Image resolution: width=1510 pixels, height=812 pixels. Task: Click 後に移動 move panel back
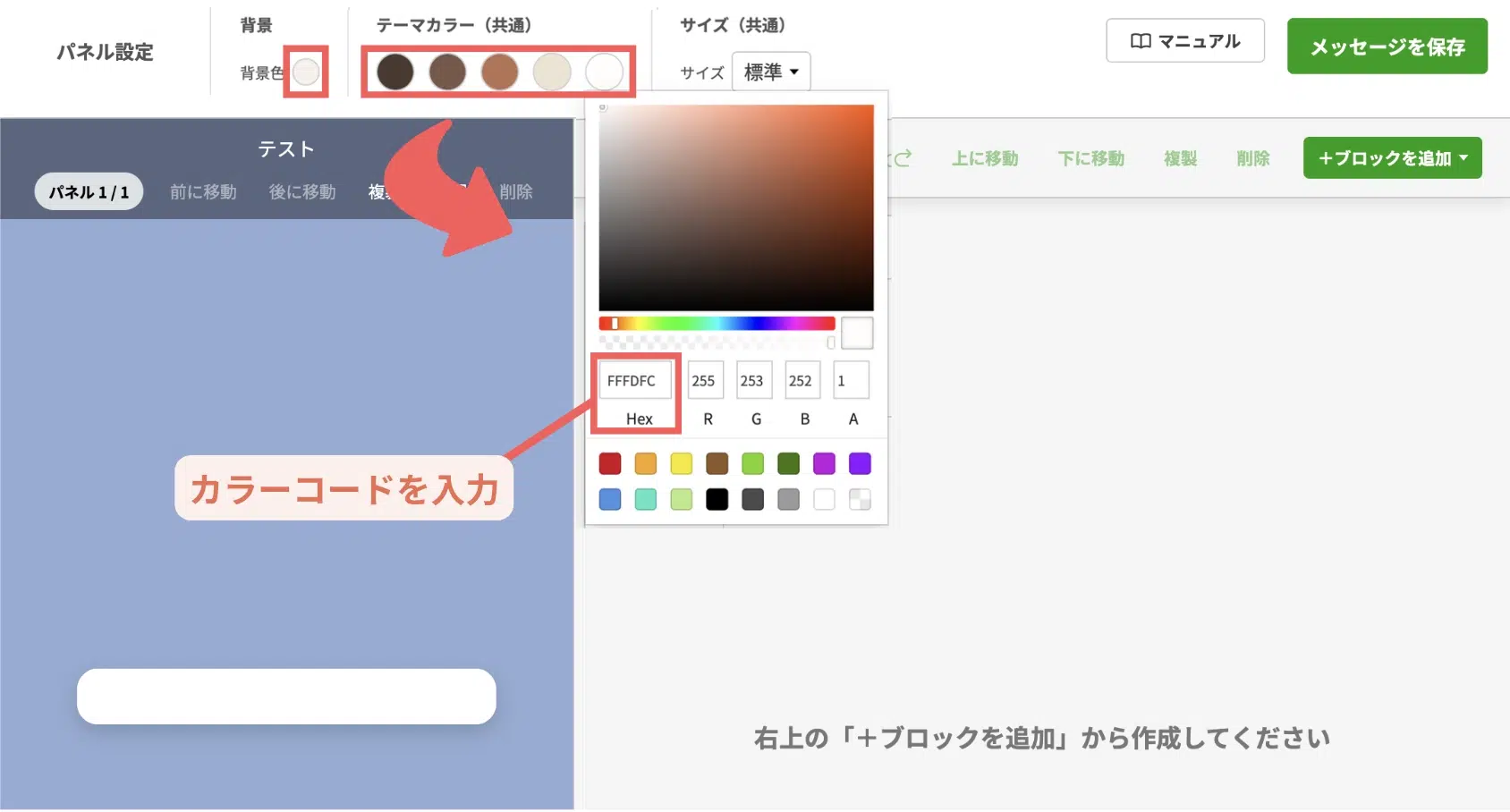tap(302, 191)
